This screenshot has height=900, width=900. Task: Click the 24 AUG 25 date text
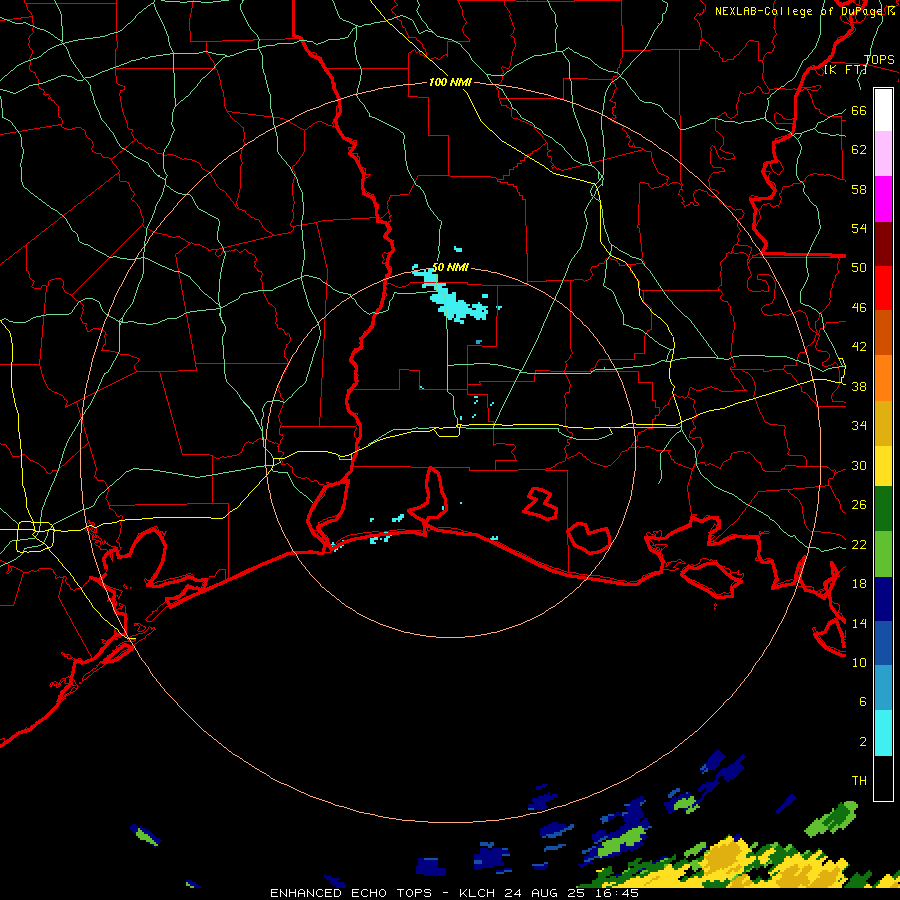545,893
